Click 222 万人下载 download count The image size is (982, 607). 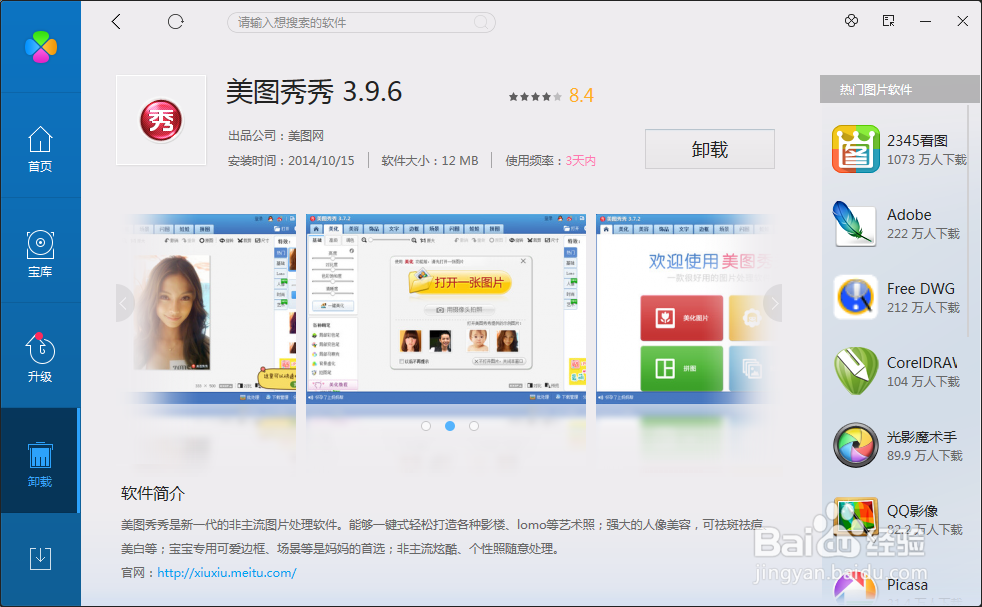tap(923, 234)
